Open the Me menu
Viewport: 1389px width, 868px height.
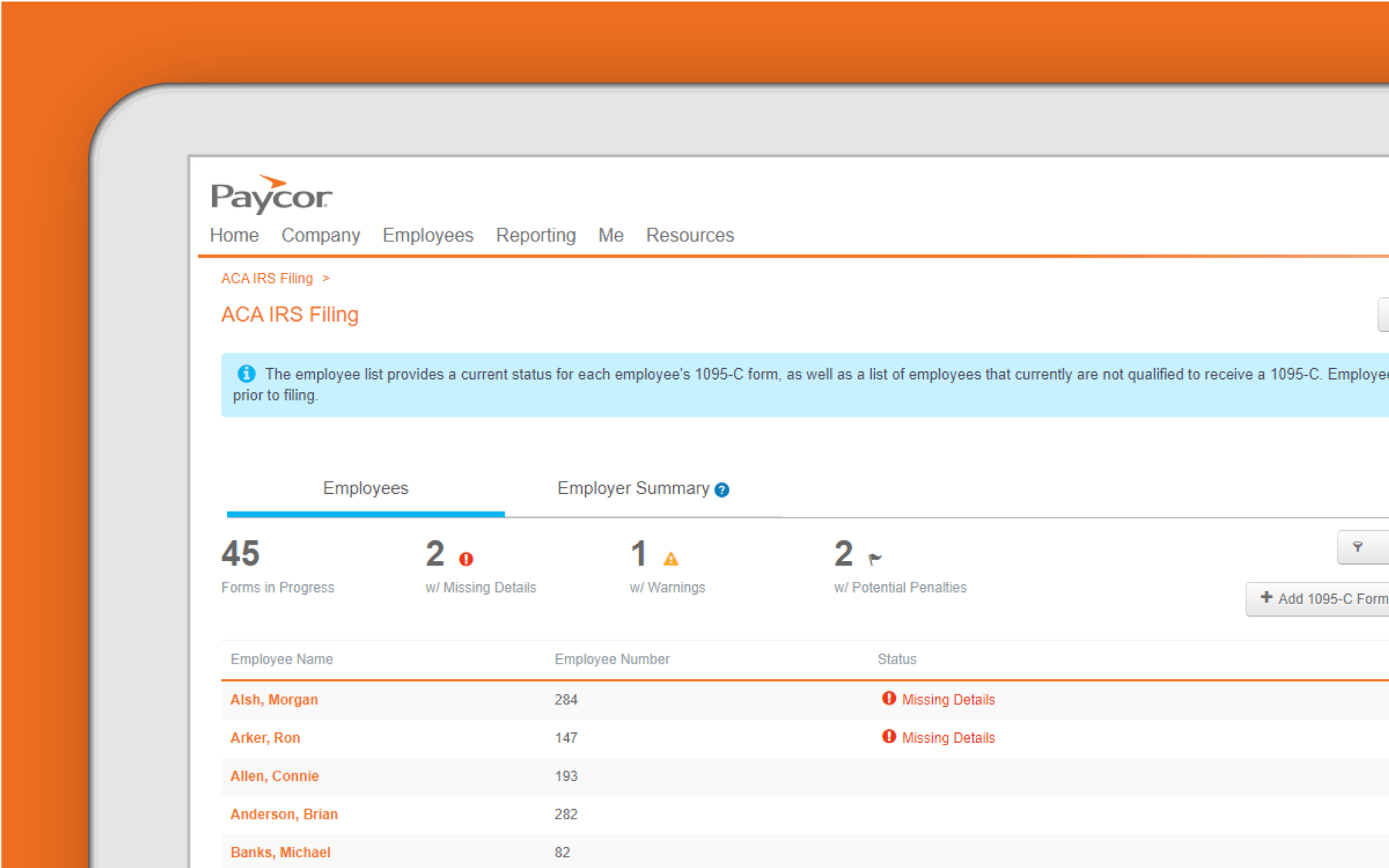pos(610,235)
